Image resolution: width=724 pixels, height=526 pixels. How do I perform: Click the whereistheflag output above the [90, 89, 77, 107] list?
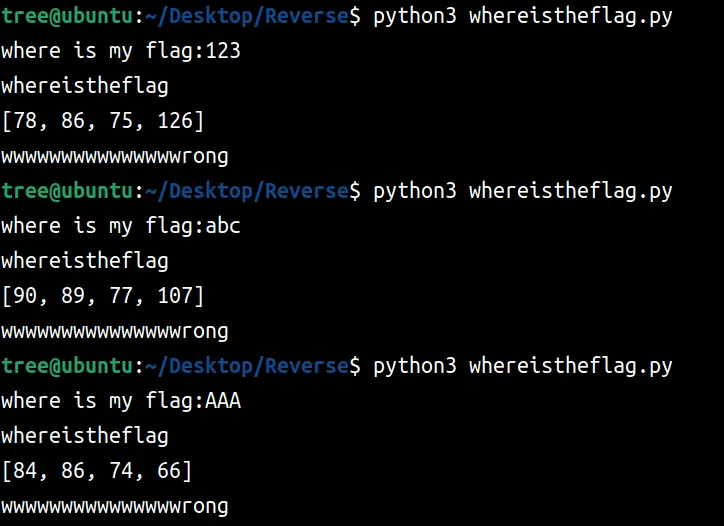click(x=85, y=261)
